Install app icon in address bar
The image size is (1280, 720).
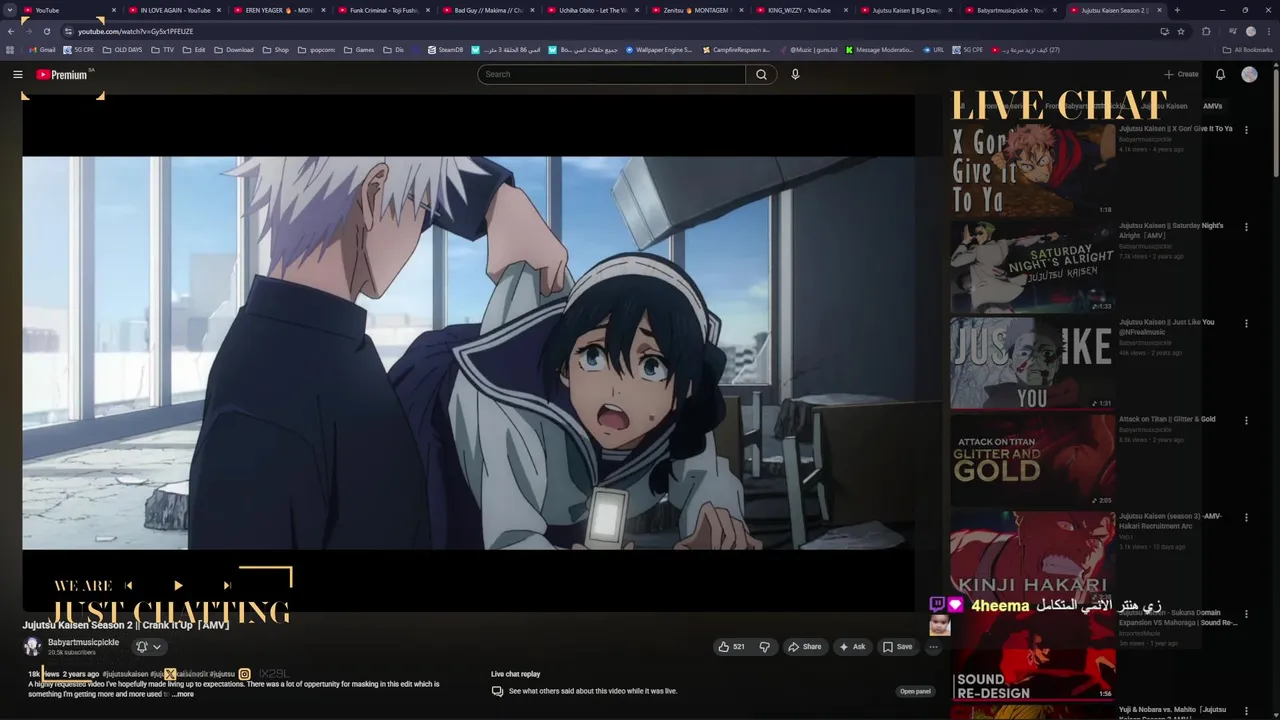click(1164, 31)
